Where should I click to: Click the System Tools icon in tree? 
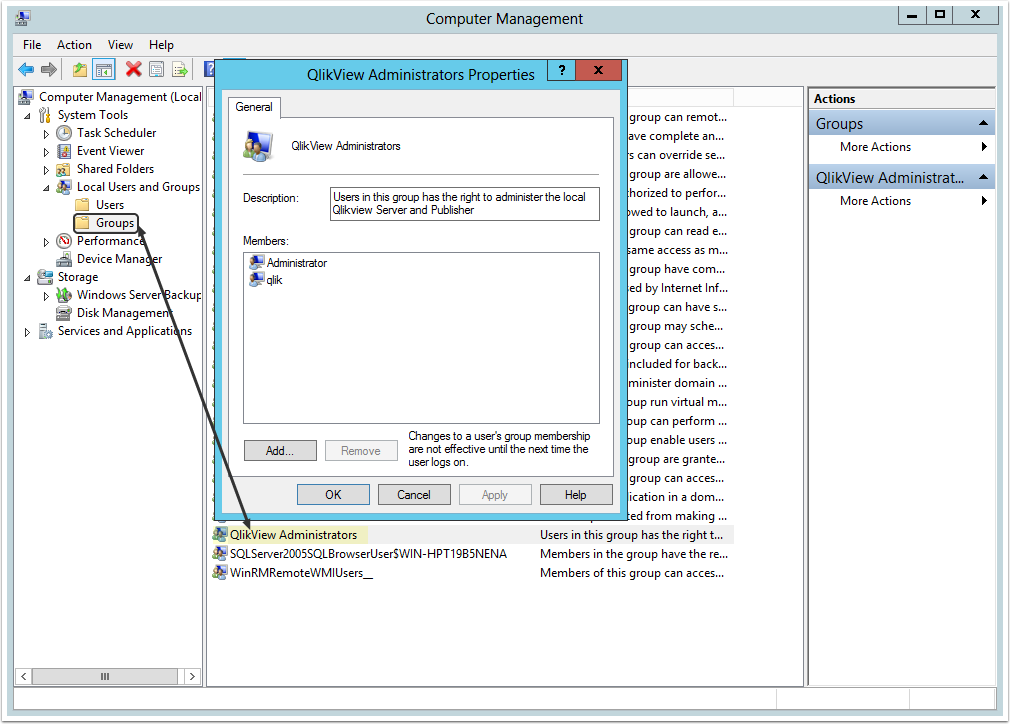tap(44, 115)
